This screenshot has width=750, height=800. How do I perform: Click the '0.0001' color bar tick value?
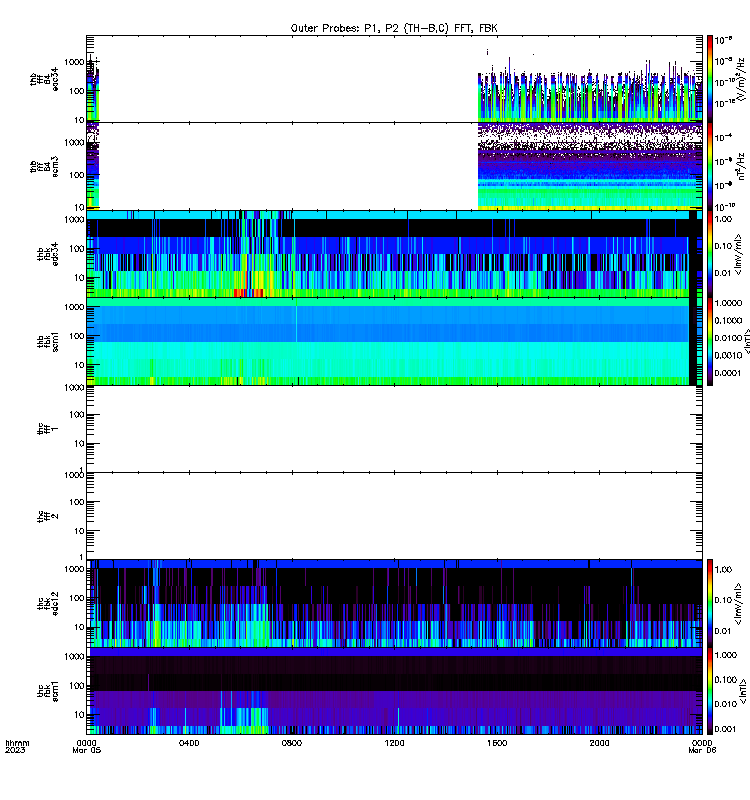728,373
